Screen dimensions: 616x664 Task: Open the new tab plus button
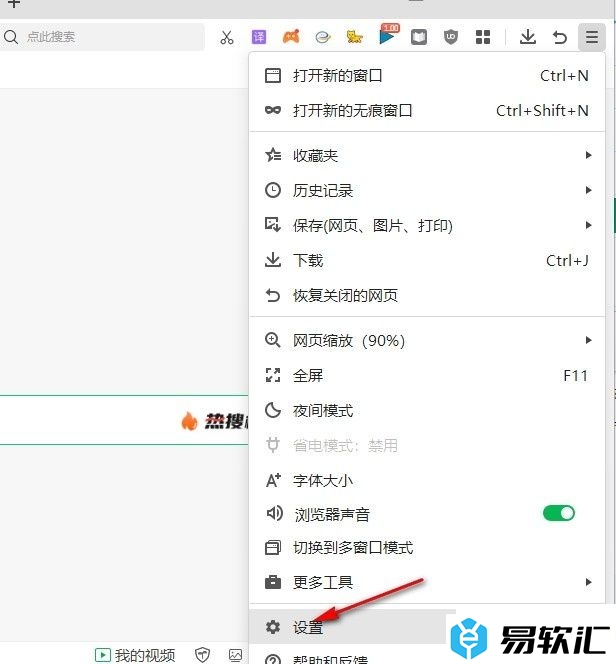pyautogui.click(x=14, y=4)
